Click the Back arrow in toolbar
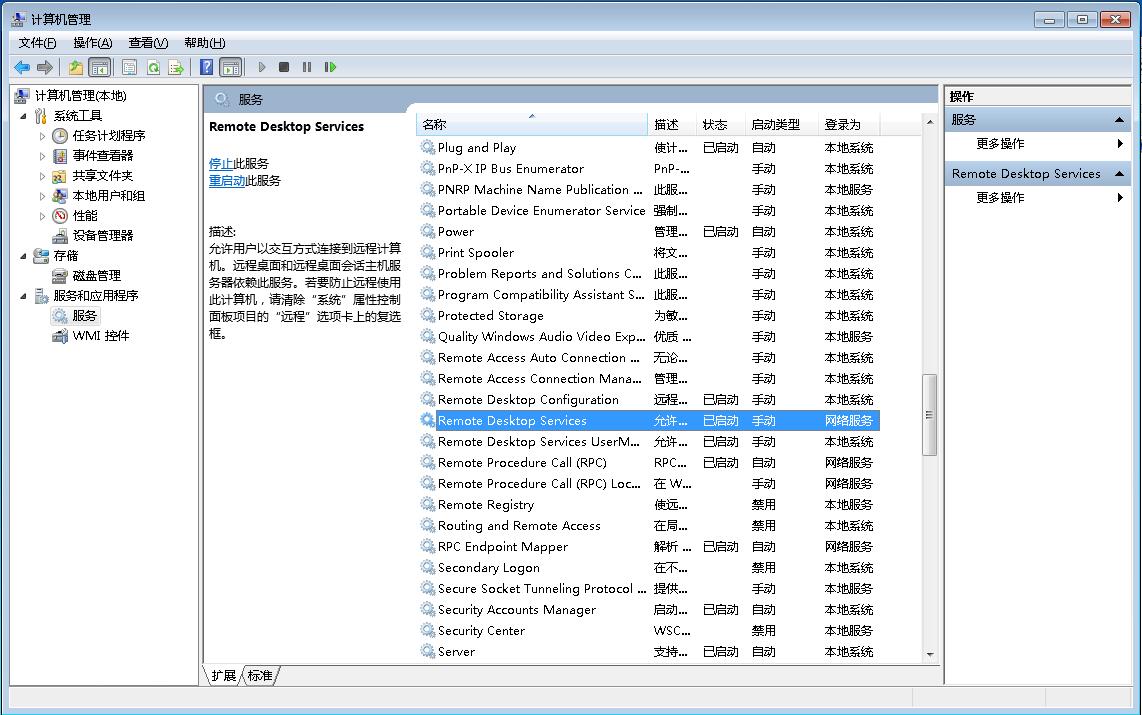 22,67
